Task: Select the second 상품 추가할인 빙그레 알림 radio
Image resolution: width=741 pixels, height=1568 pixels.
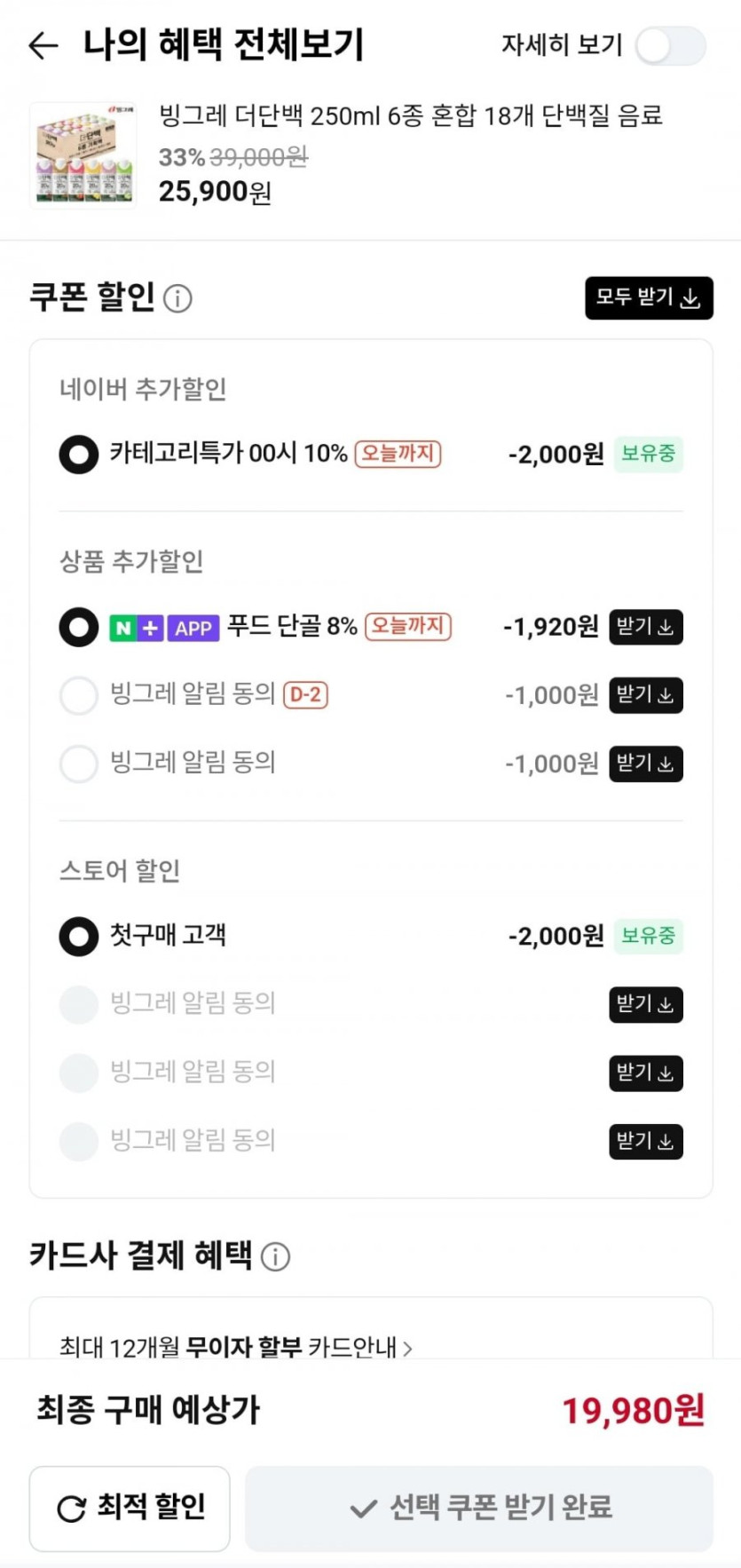Action: click(x=78, y=764)
